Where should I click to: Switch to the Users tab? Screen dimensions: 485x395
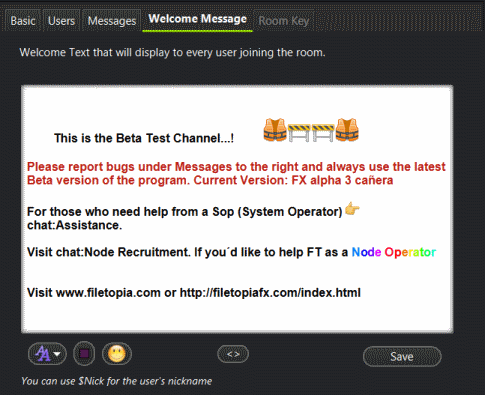click(x=61, y=21)
